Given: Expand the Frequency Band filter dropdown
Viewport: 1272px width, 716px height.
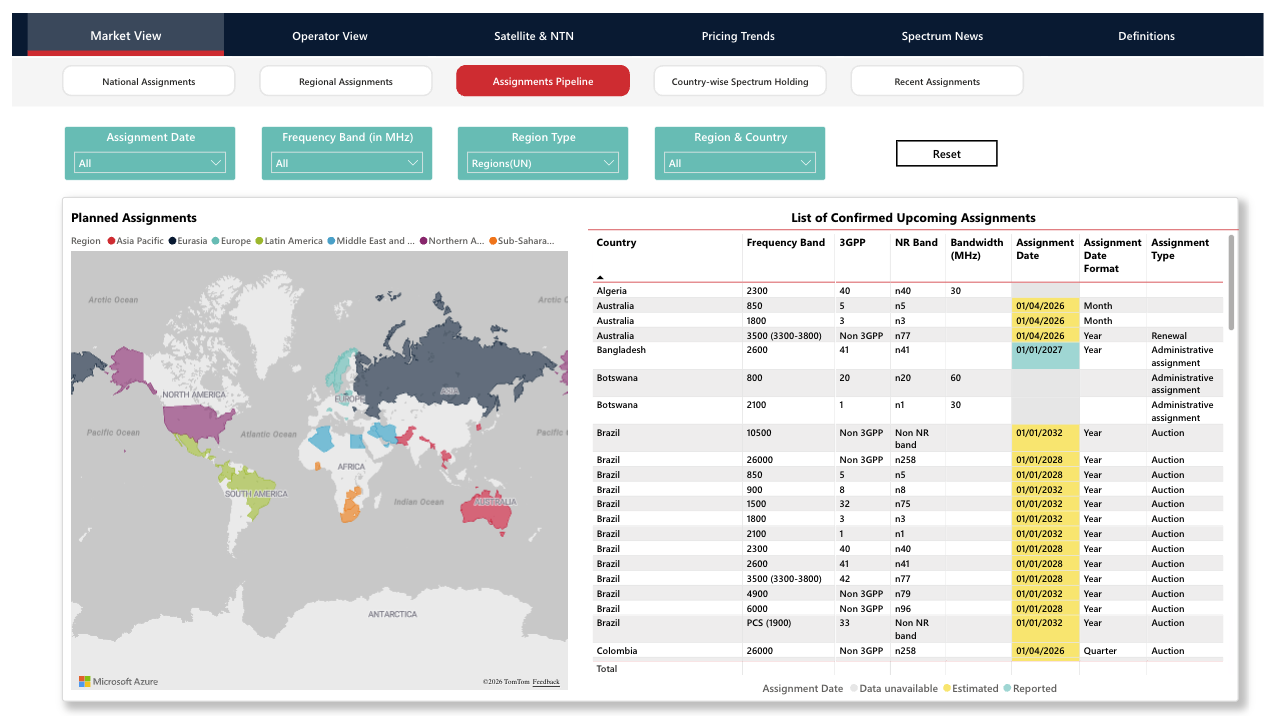Looking at the screenshot, I should (347, 163).
